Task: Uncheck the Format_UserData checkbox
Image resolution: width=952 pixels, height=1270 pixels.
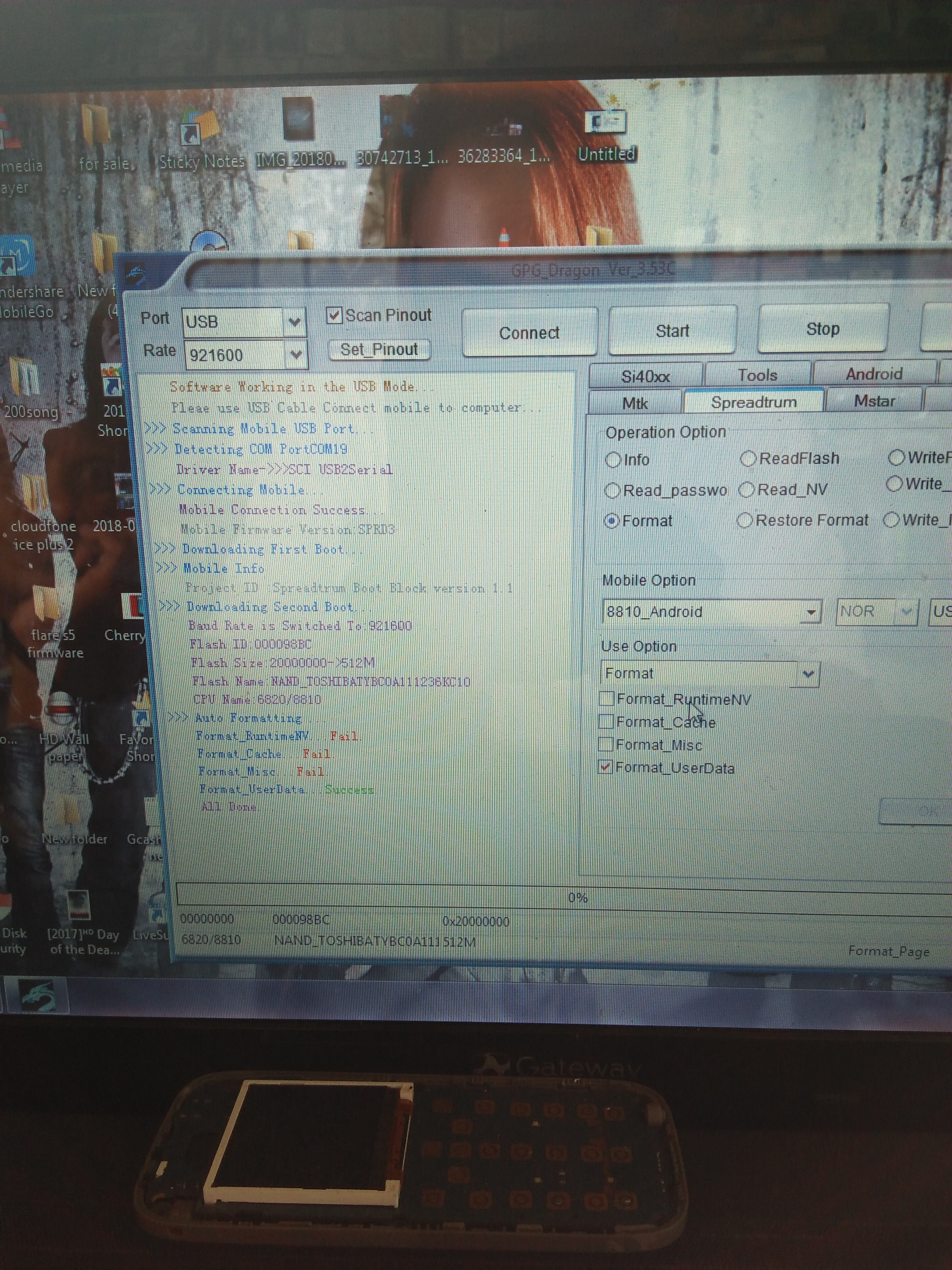Action: tap(605, 768)
